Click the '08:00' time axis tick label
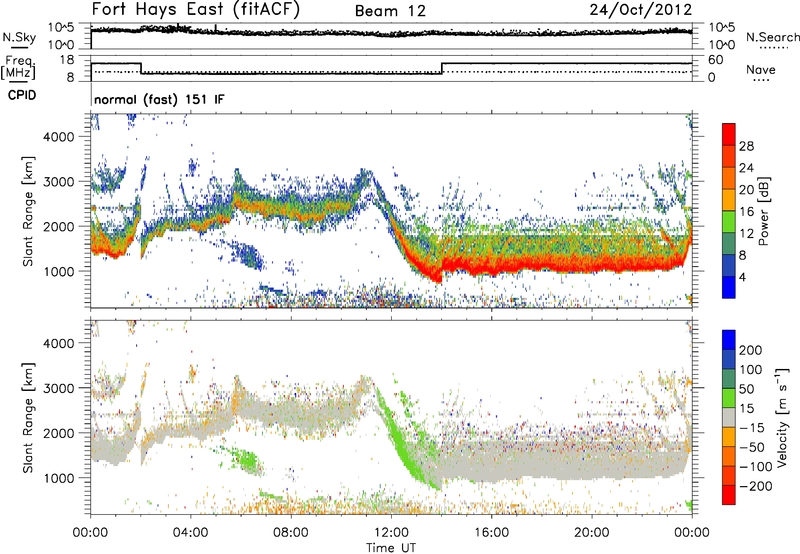The image size is (800, 554). (x=291, y=533)
